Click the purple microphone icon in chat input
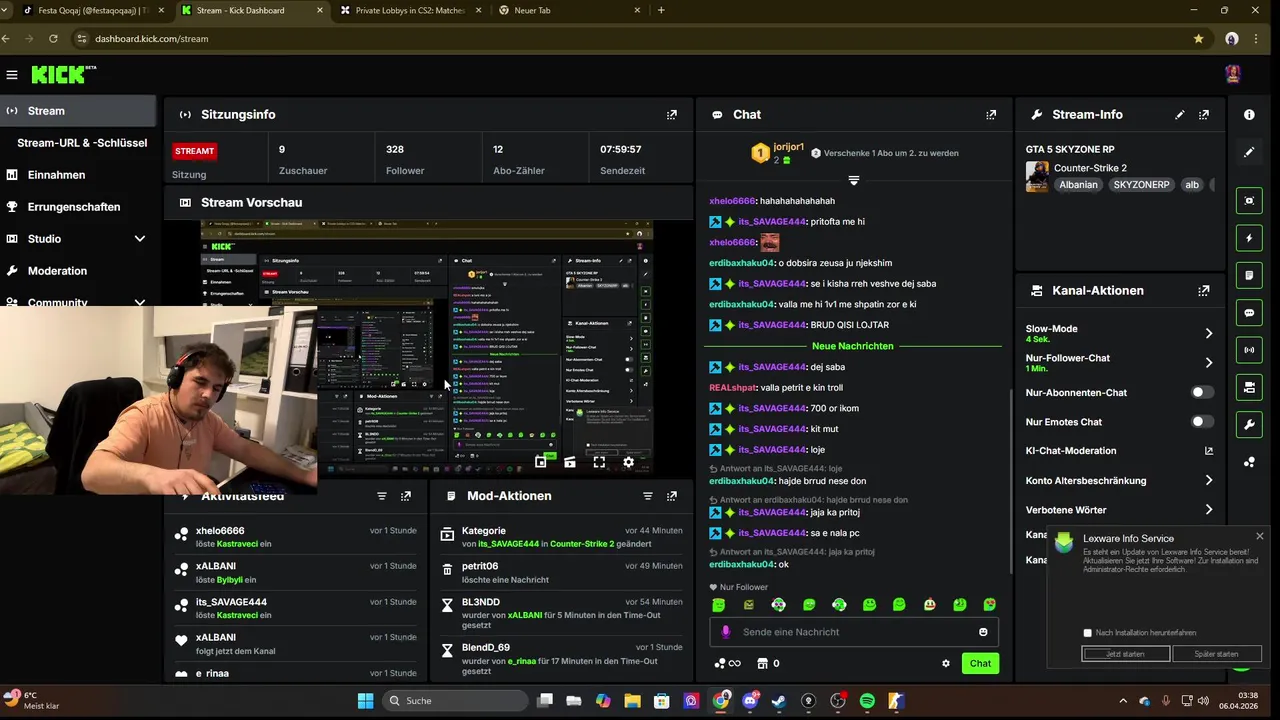1280x720 pixels. 726,632
